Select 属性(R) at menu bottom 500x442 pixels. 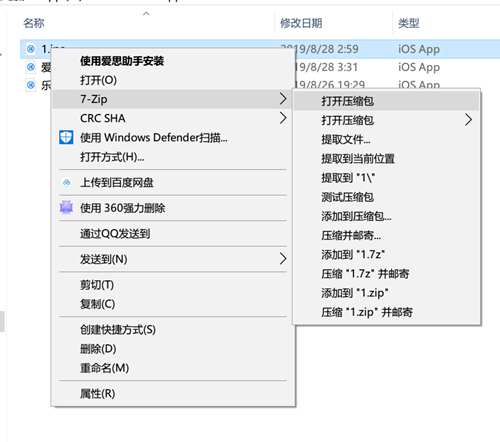[x=97, y=394]
